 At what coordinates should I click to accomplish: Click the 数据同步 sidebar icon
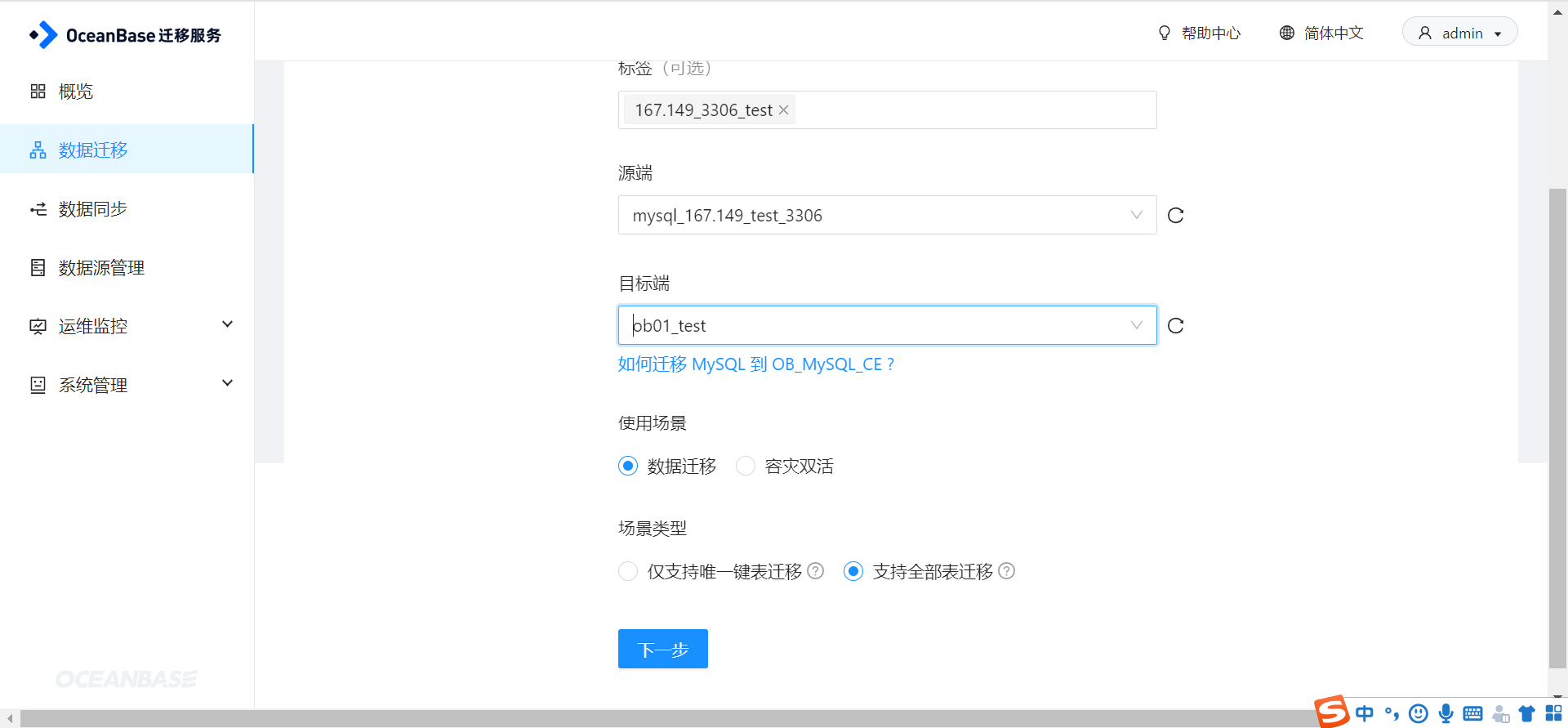(x=38, y=209)
